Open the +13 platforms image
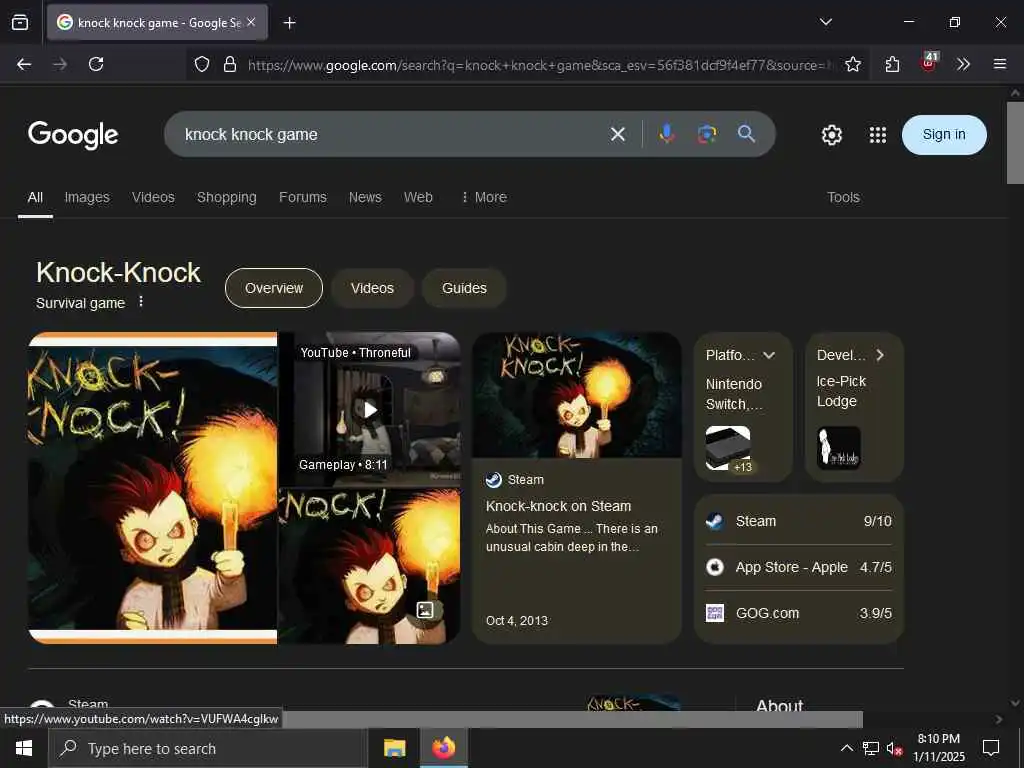The image size is (1024, 768). tap(728, 448)
